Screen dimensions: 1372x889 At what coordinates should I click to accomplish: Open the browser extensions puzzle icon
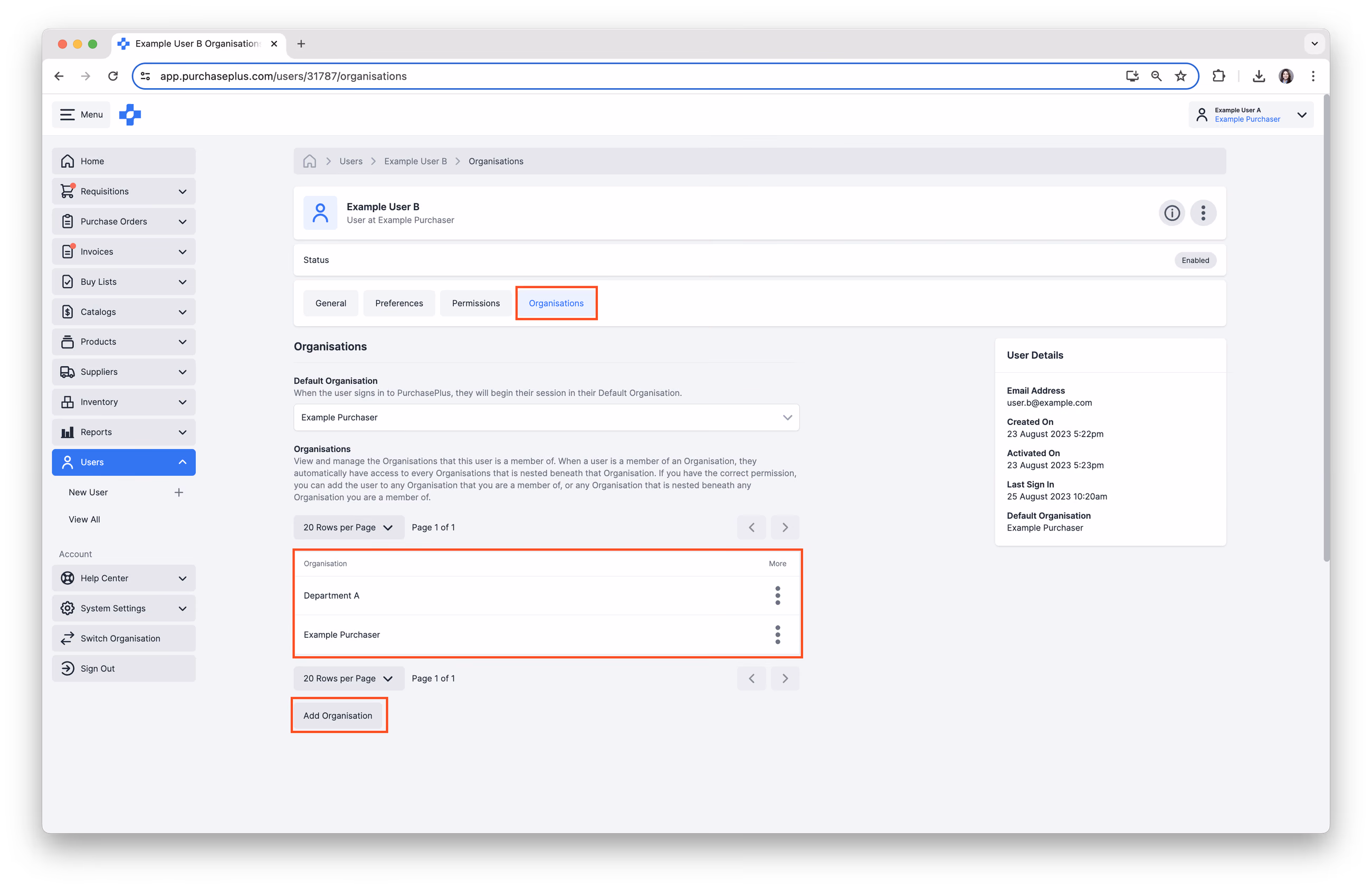(1218, 76)
